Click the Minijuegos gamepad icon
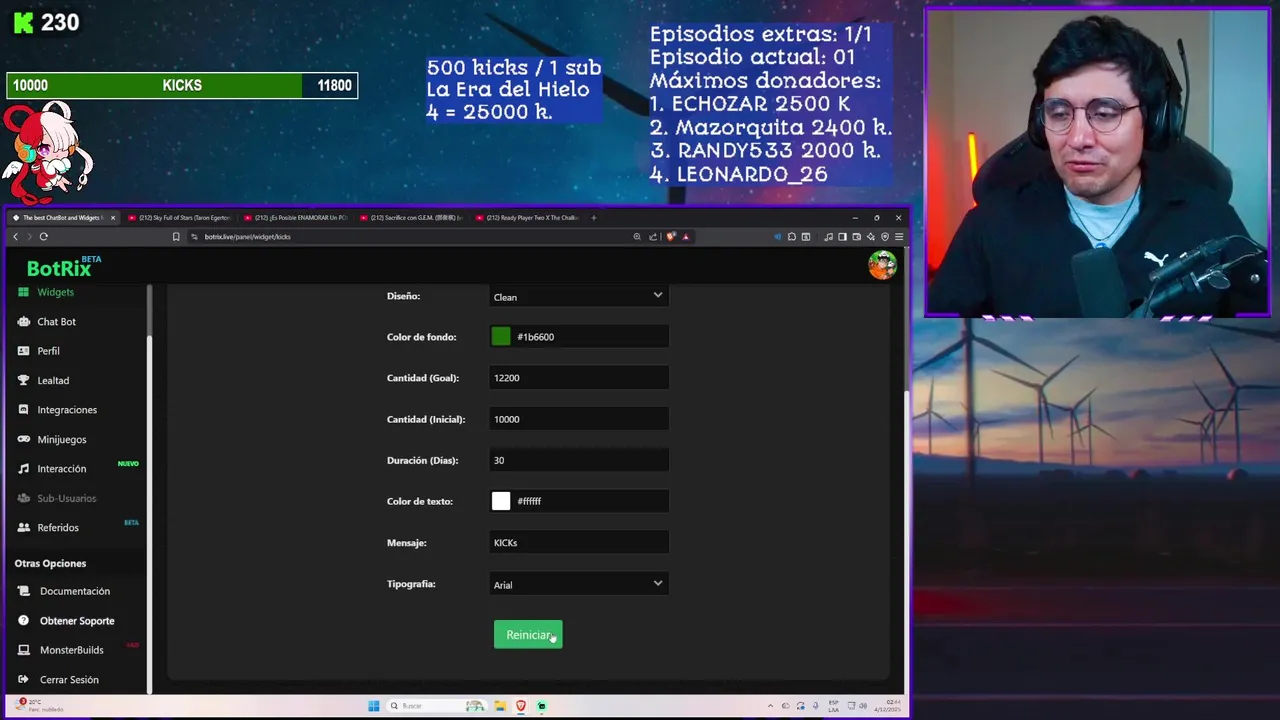Image resolution: width=1280 pixels, height=720 pixels. coord(23,440)
